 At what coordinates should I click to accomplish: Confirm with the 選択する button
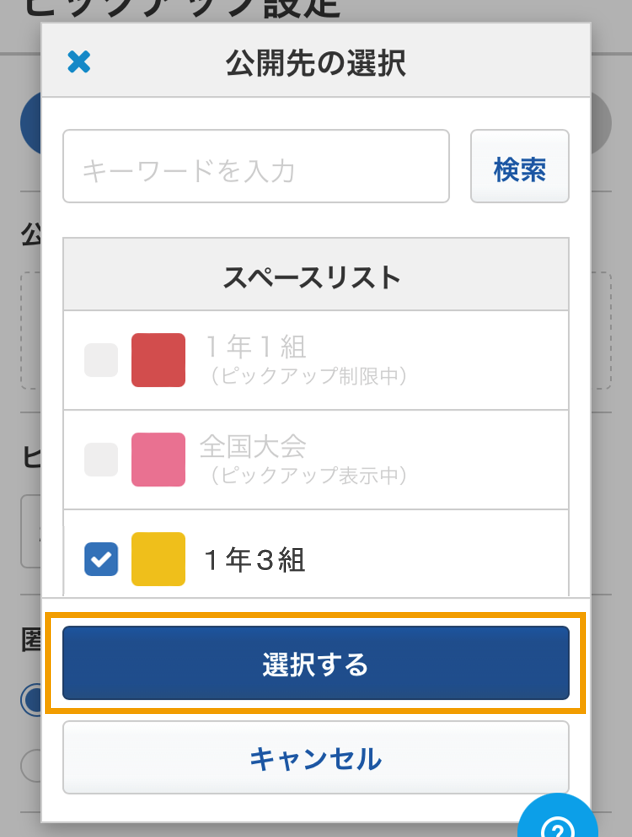tap(316, 663)
